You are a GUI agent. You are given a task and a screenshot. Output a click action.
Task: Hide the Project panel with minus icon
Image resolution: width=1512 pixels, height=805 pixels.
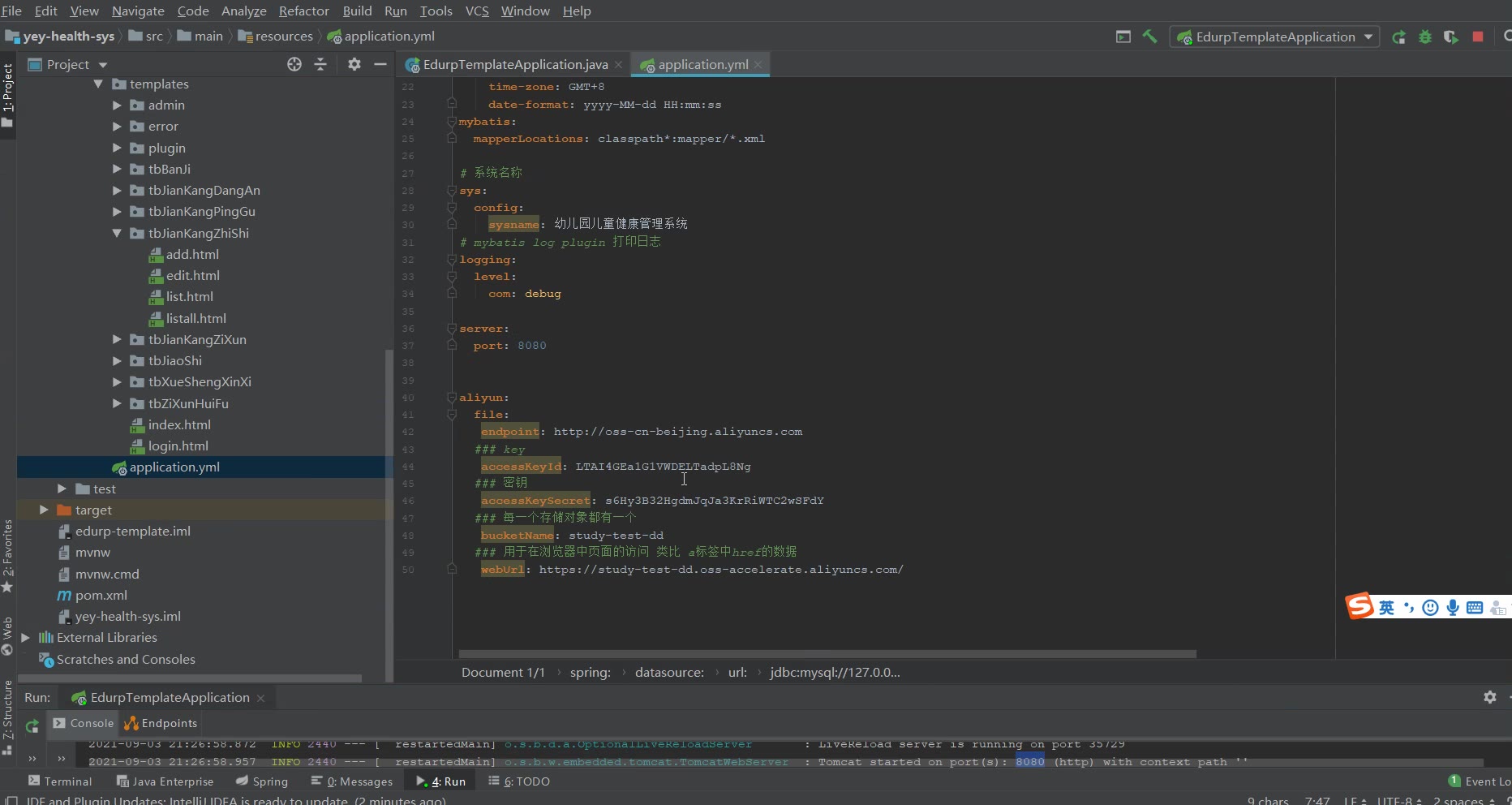pos(380,64)
